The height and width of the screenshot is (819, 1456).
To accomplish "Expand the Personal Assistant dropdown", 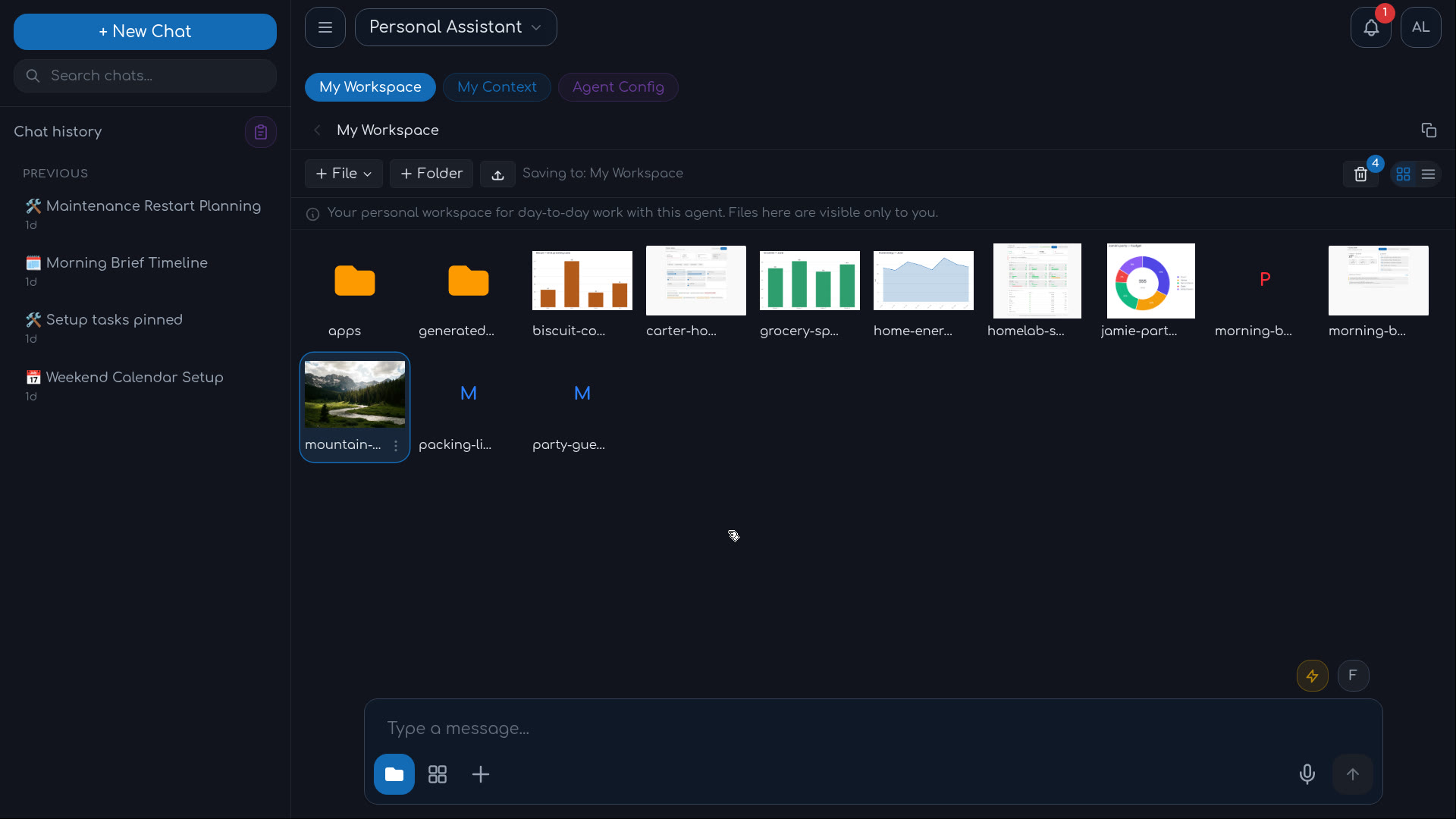I will pyautogui.click(x=456, y=27).
